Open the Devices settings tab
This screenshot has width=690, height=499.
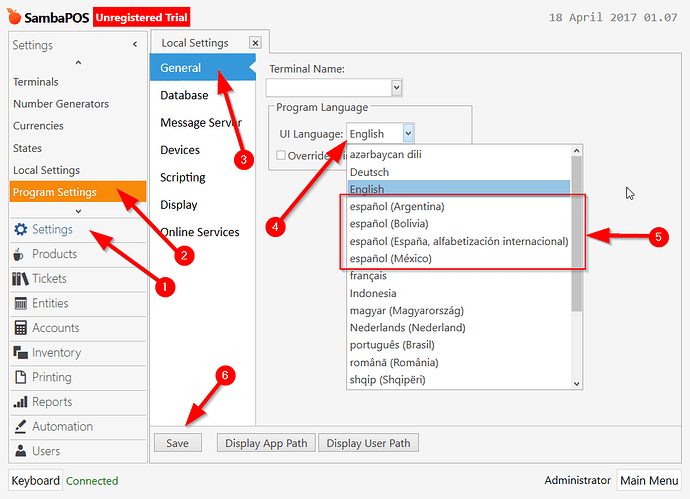tap(202, 150)
